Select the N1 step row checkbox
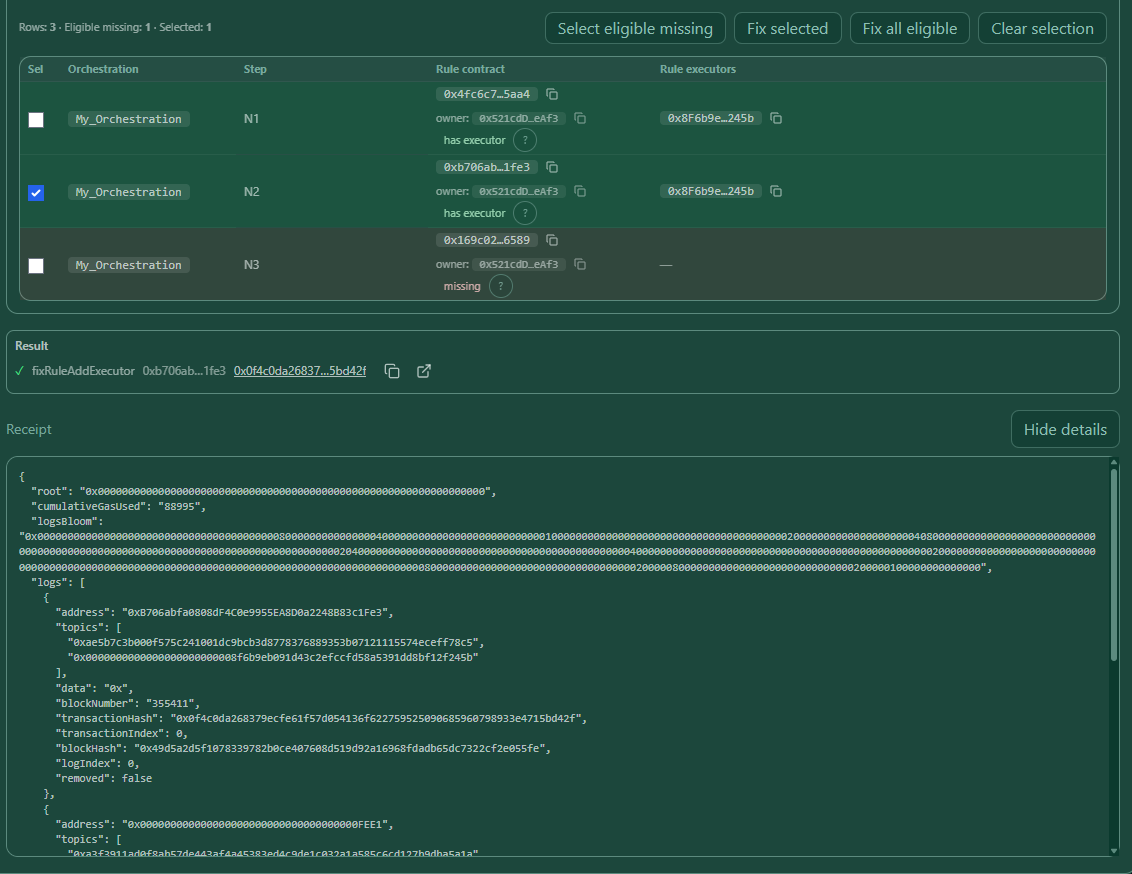1132x874 pixels. (36, 120)
